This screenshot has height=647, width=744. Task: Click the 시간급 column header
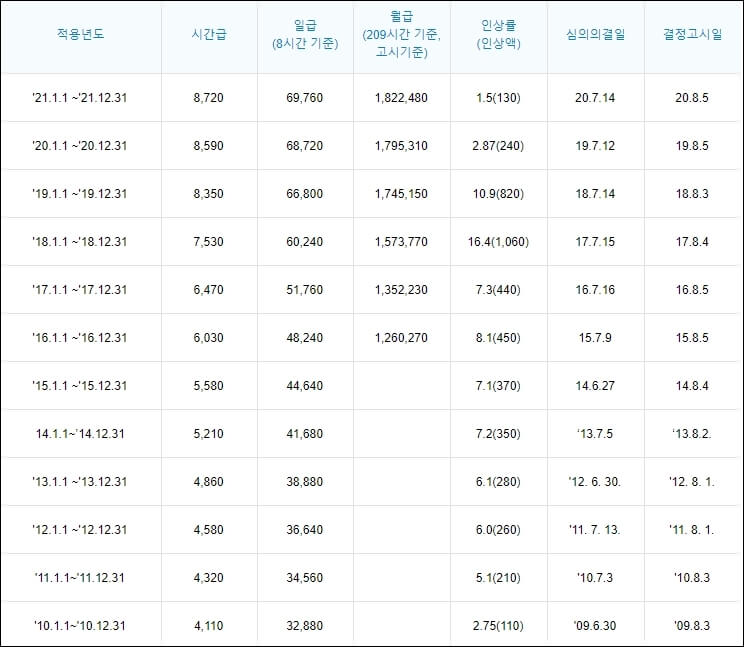click(209, 34)
